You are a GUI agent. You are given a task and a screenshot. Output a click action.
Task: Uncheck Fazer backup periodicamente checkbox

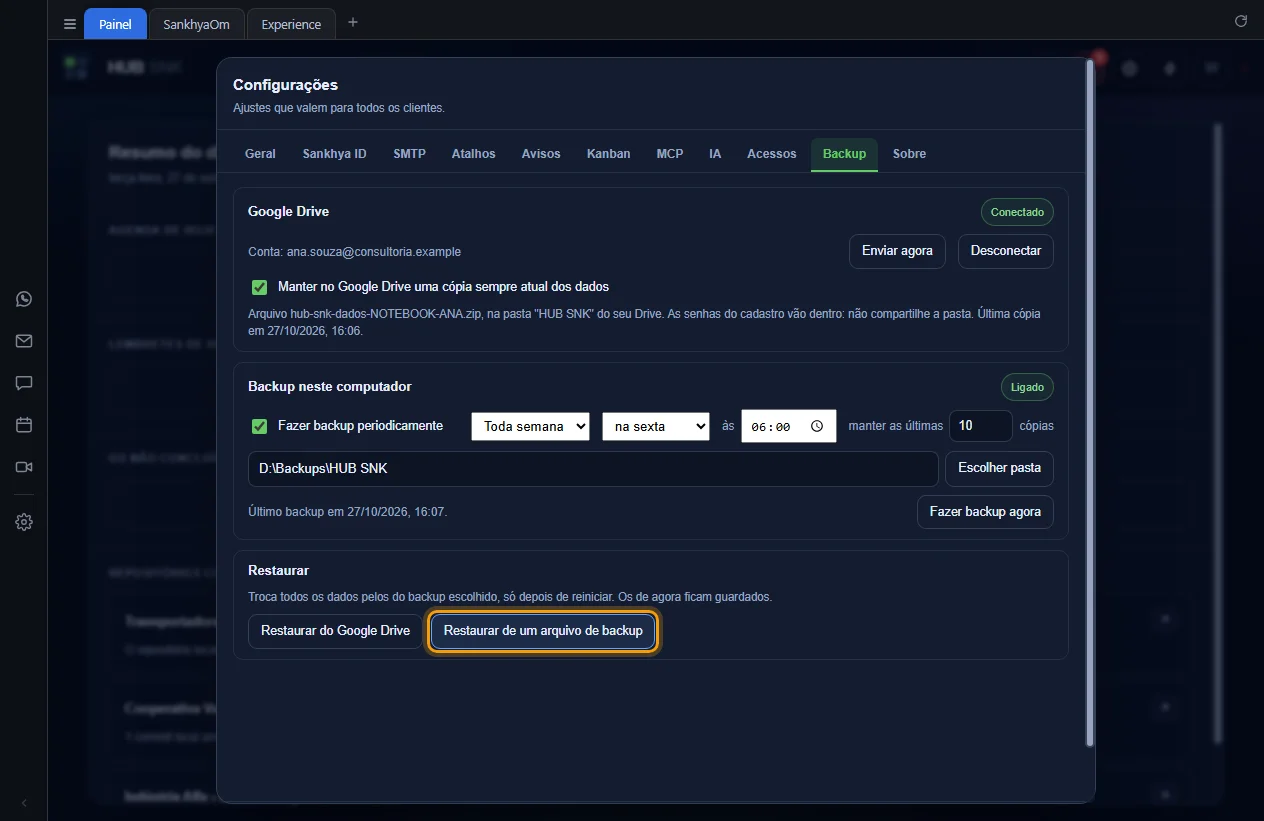click(x=260, y=426)
